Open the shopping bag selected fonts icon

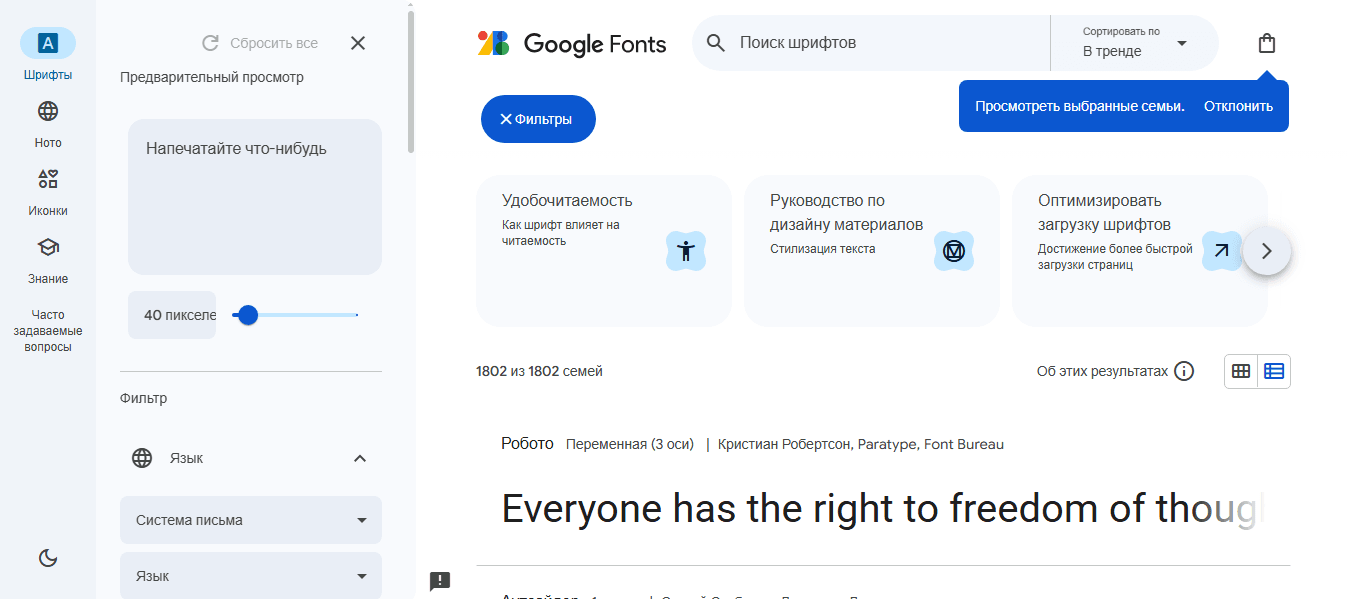[1267, 43]
